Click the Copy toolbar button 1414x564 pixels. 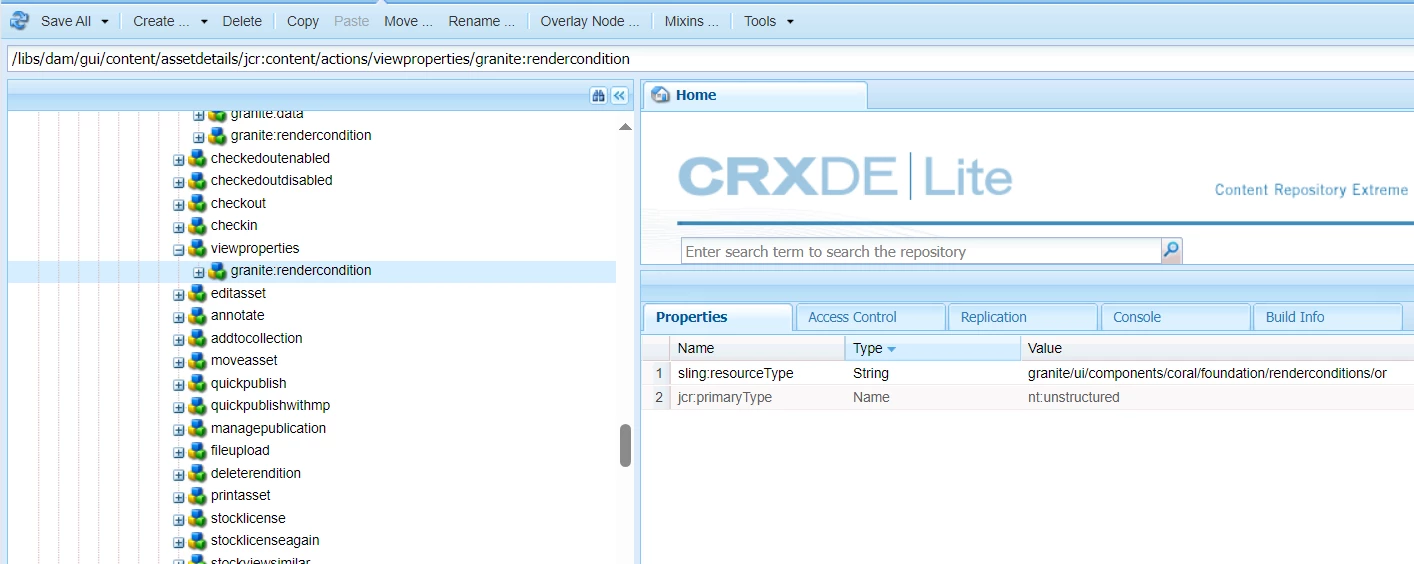tap(303, 21)
